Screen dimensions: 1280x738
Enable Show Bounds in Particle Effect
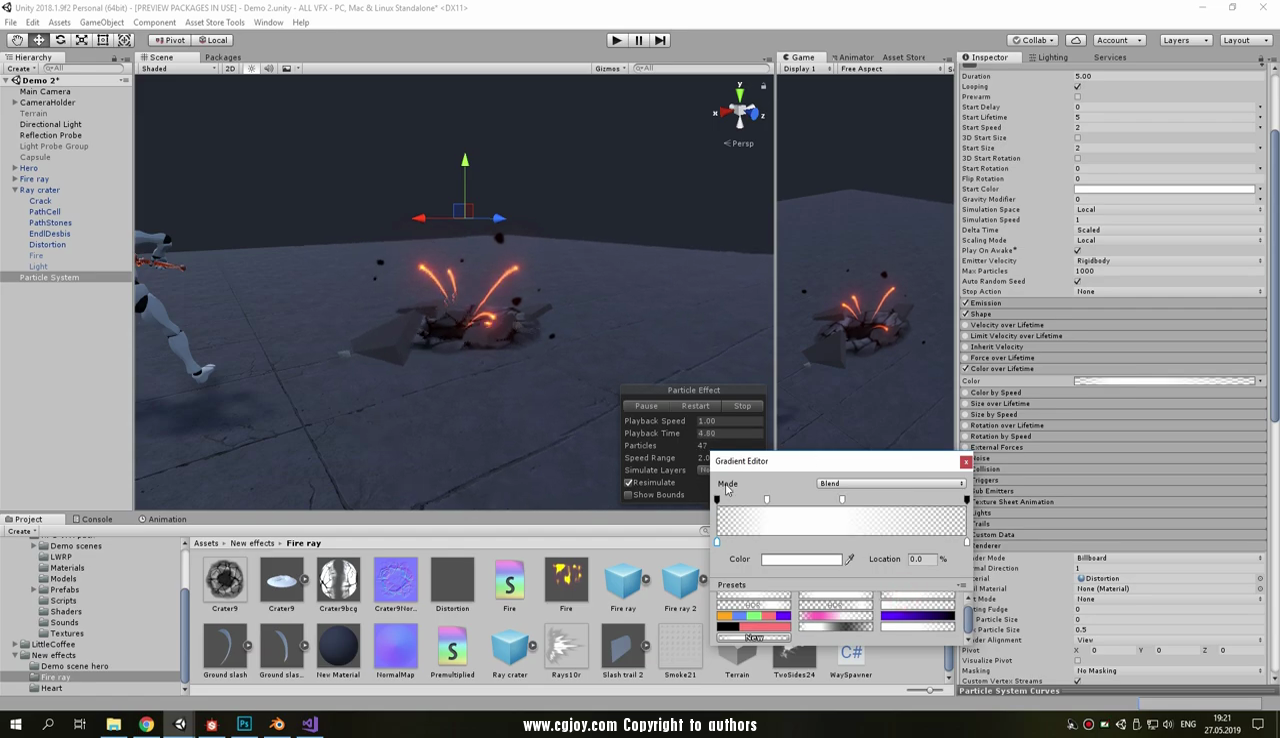[628, 495]
